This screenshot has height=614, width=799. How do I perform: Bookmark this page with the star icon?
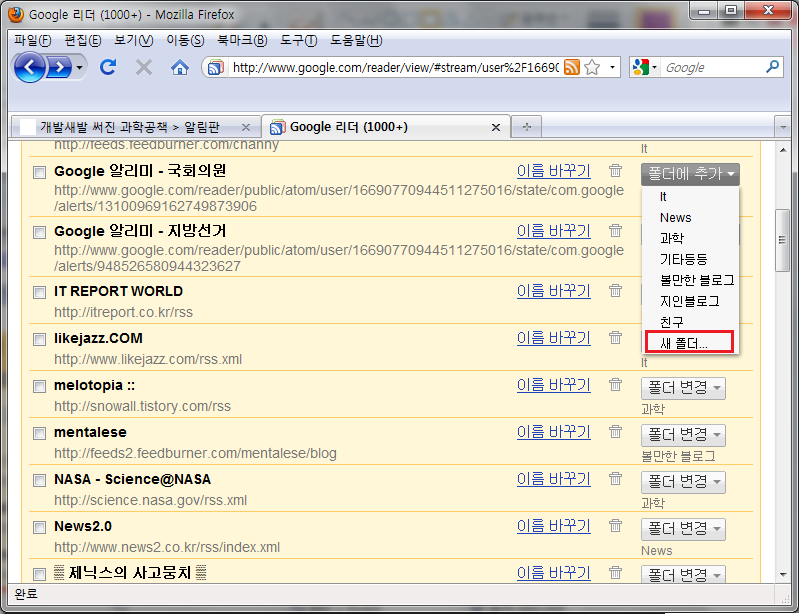pyautogui.click(x=592, y=67)
